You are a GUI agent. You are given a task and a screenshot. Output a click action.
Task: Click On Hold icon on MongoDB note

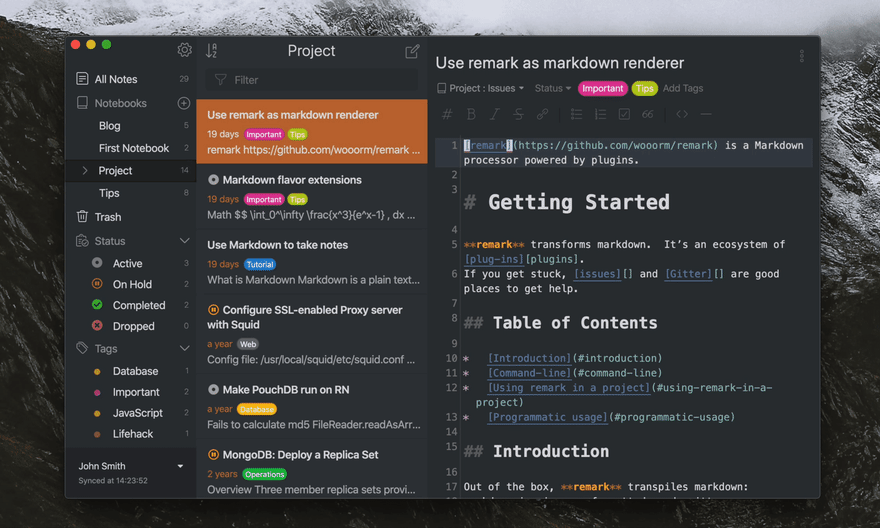(213, 454)
